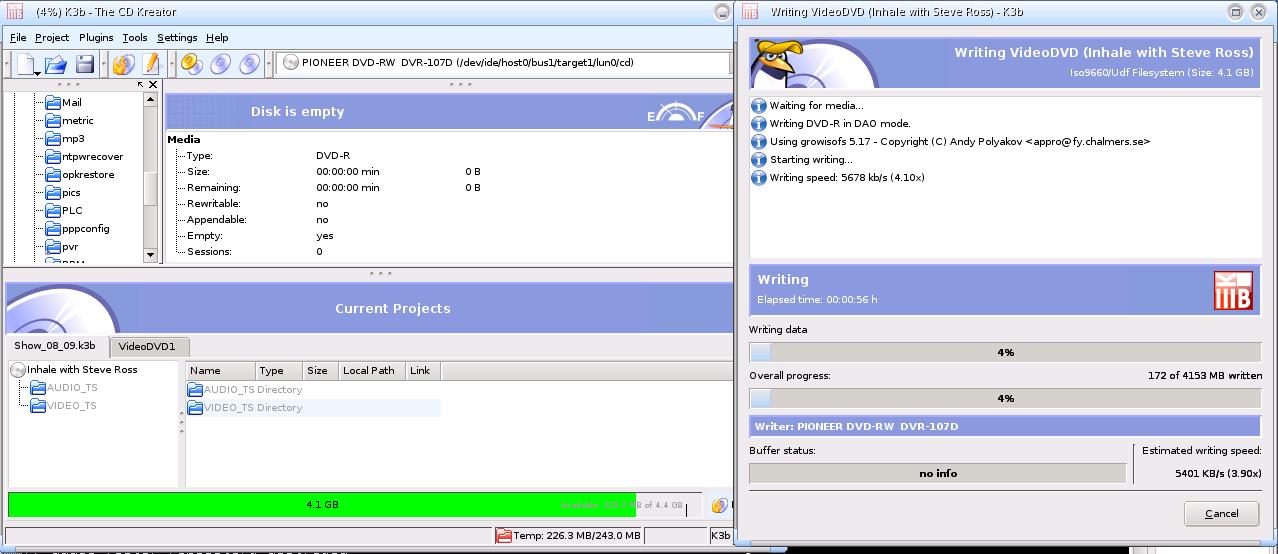Select the ntpwrecover folder in tree
Screen dimensions: 1278x554
click(x=92, y=157)
